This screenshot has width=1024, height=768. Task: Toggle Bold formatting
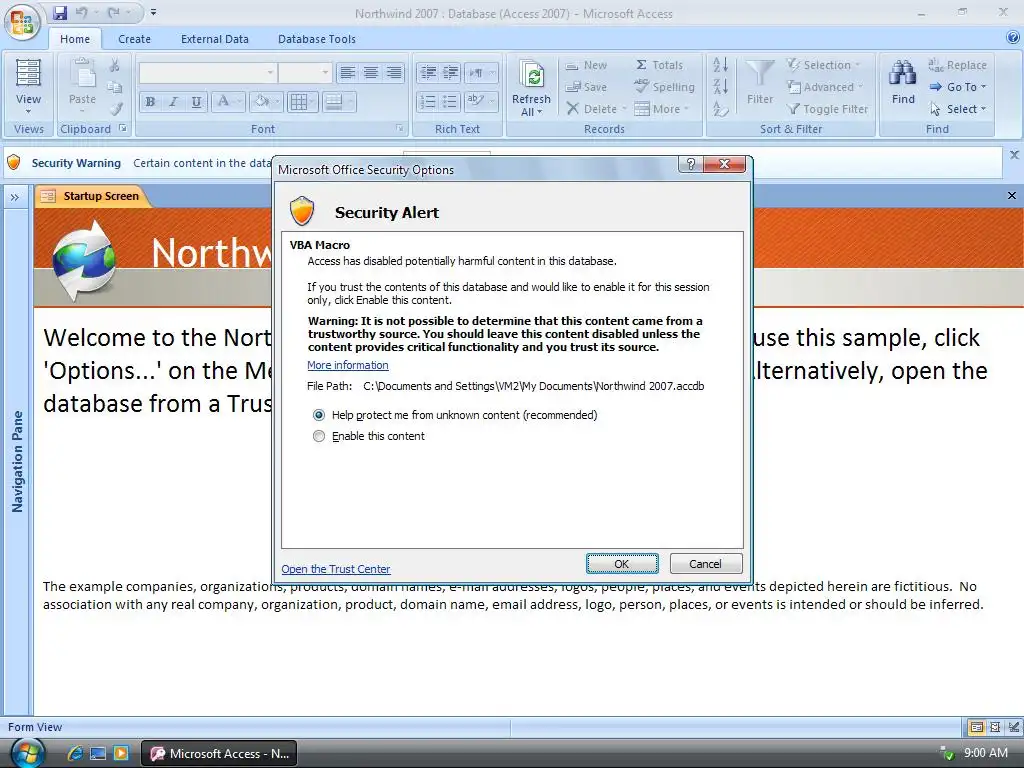pos(150,102)
